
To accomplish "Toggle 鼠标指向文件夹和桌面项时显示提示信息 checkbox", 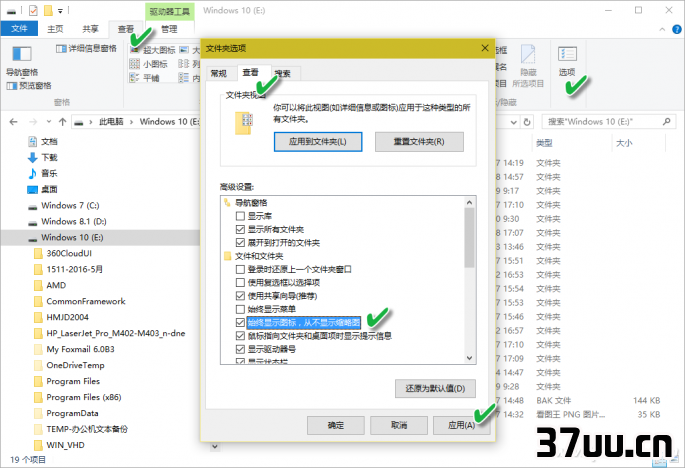I will [240, 336].
